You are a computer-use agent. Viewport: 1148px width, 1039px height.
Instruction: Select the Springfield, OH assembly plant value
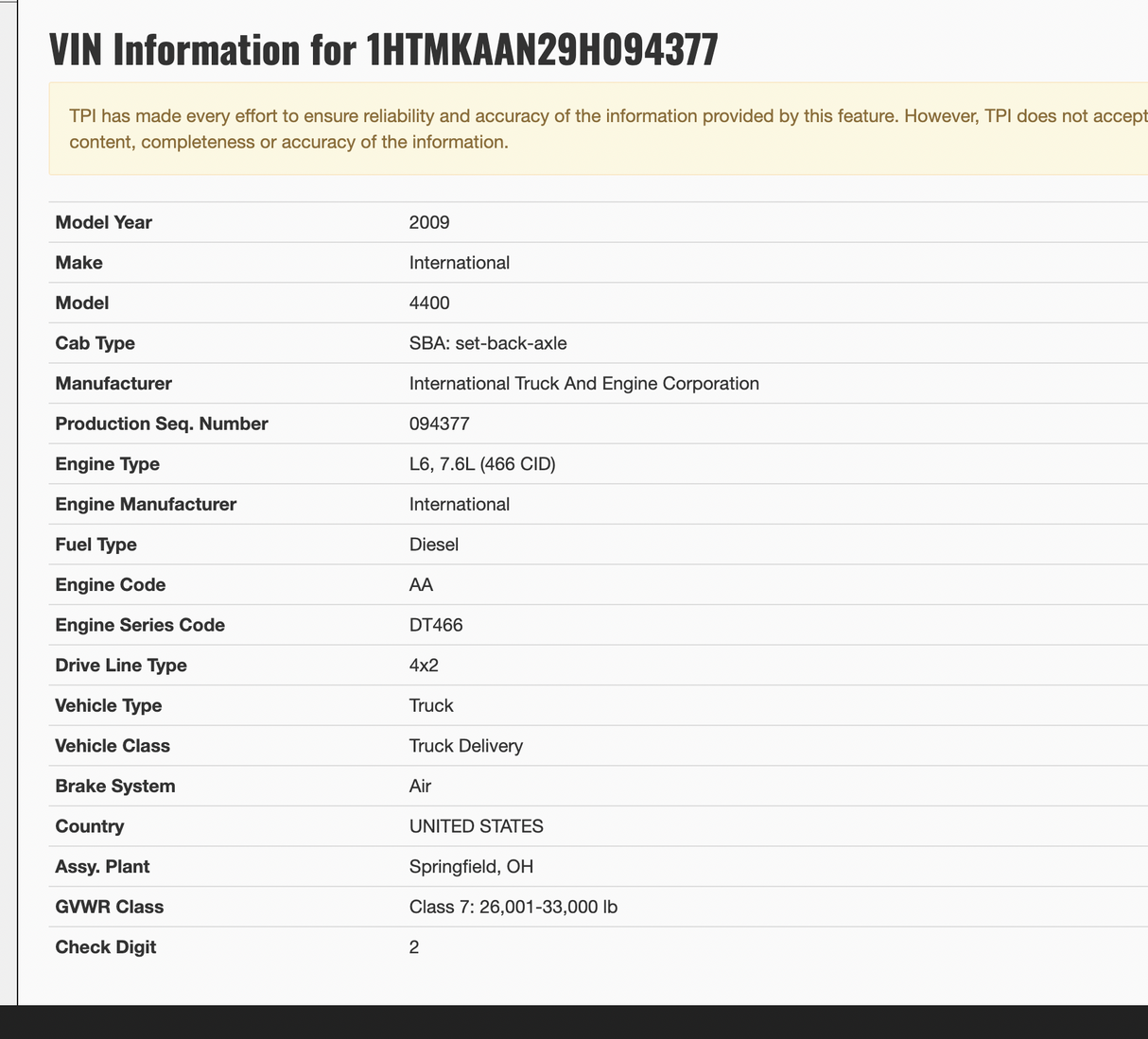[x=471, y=867]
